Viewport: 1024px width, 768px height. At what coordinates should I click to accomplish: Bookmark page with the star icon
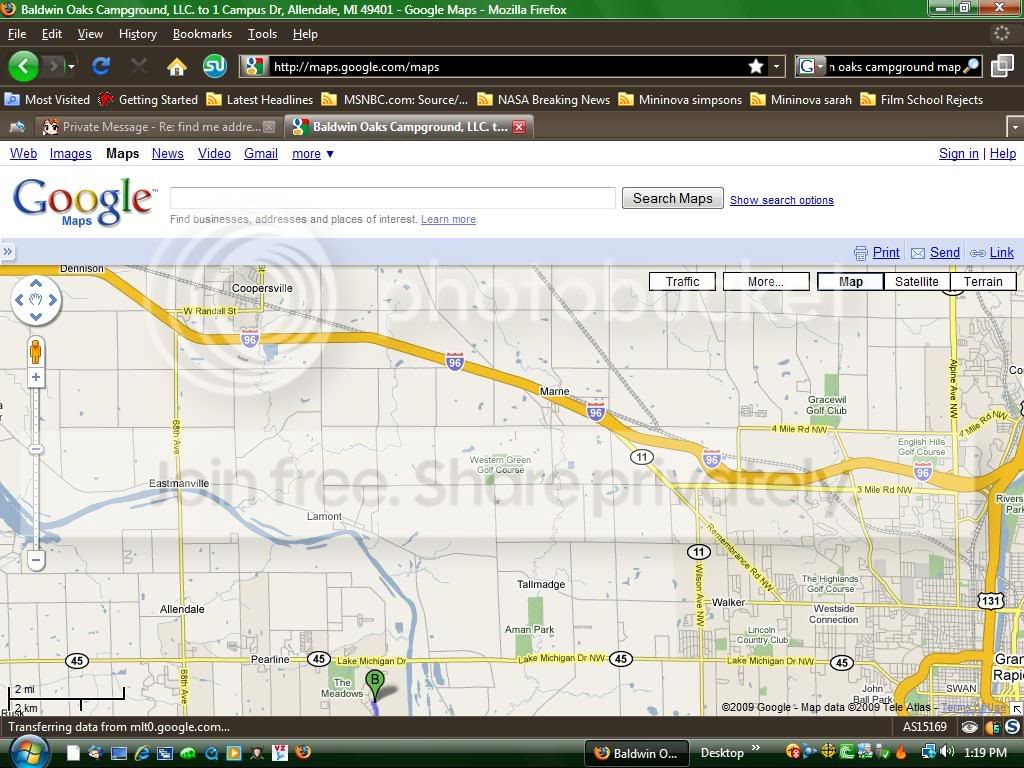click(x=756, y=66)
